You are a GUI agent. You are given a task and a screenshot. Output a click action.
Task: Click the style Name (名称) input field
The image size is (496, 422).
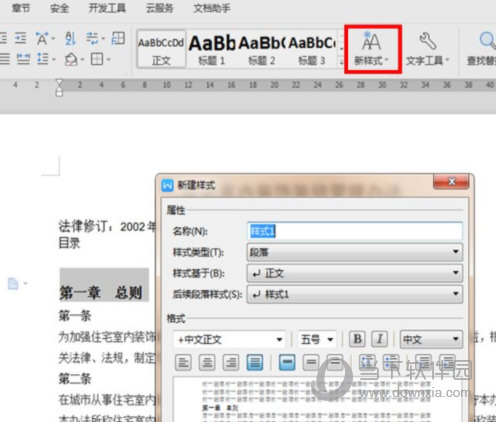(355, 231)
